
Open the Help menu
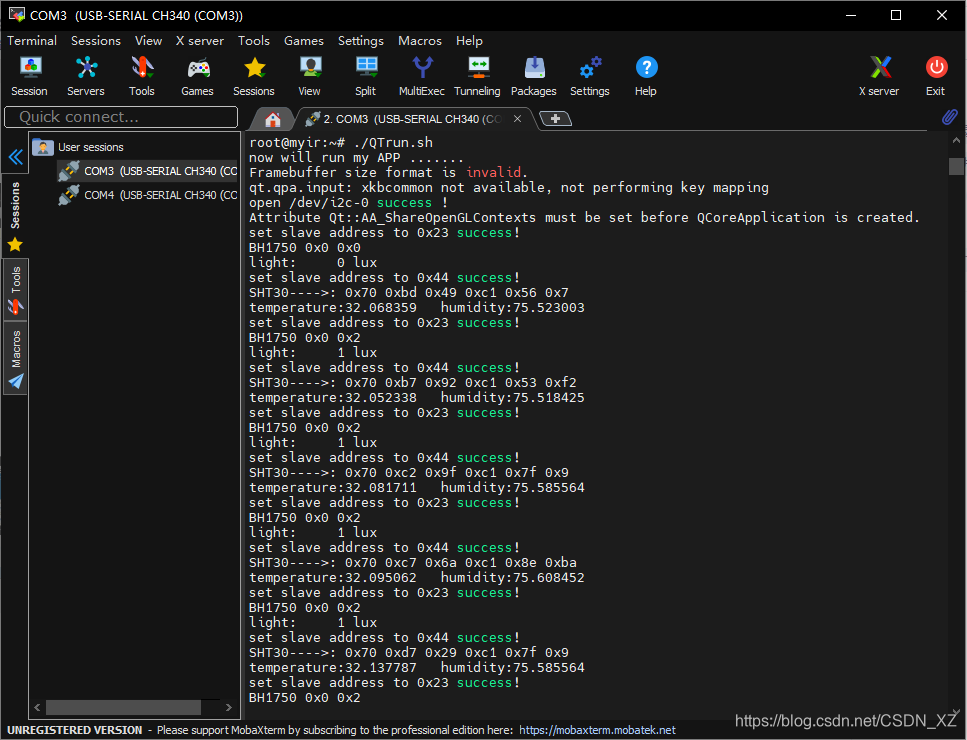click(469, 41)
